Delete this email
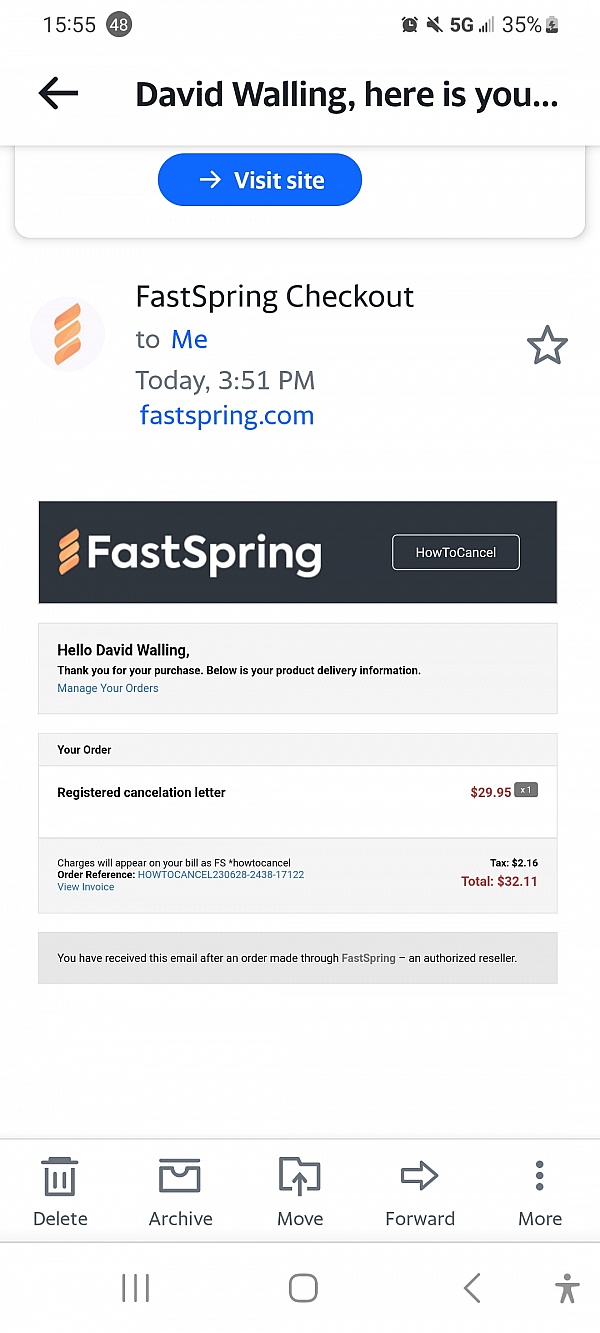600x1333 pixels. (60, 1192)
